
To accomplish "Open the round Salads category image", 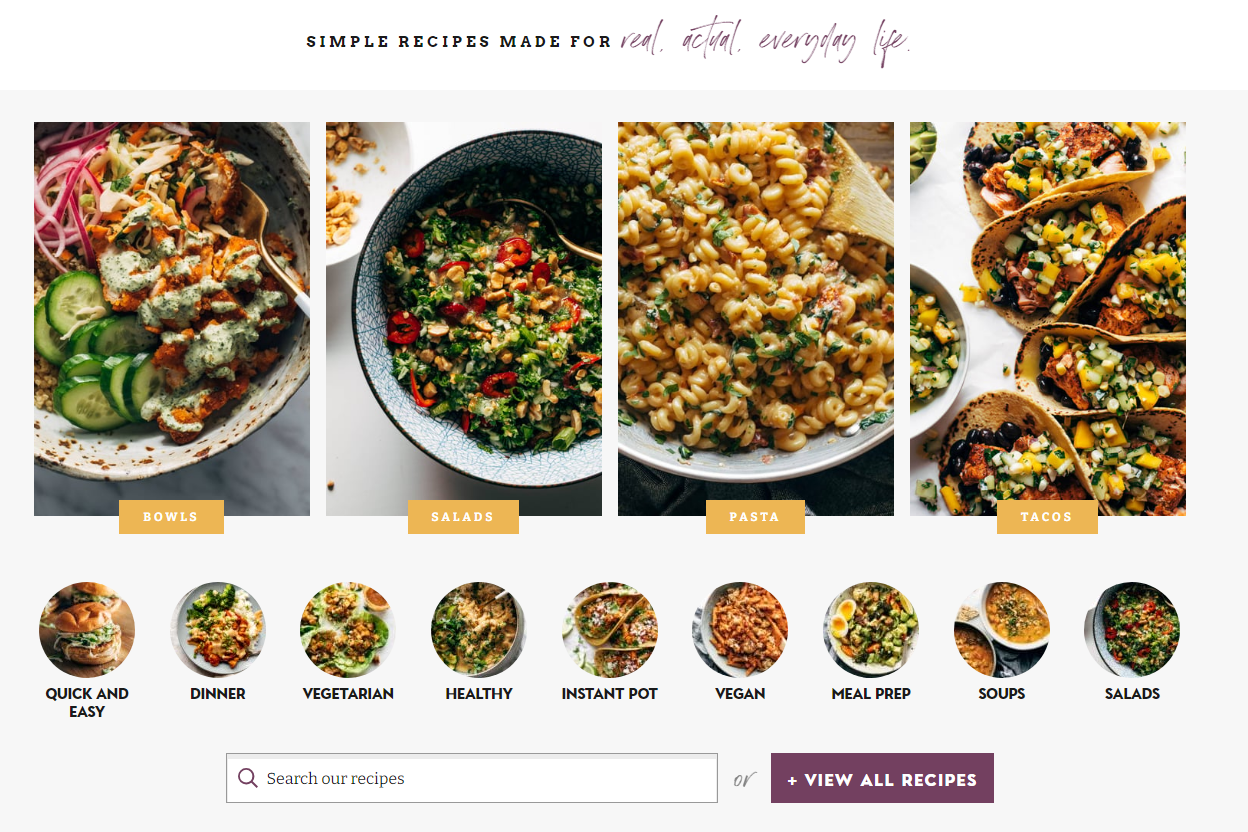I will coord(1132,630).
